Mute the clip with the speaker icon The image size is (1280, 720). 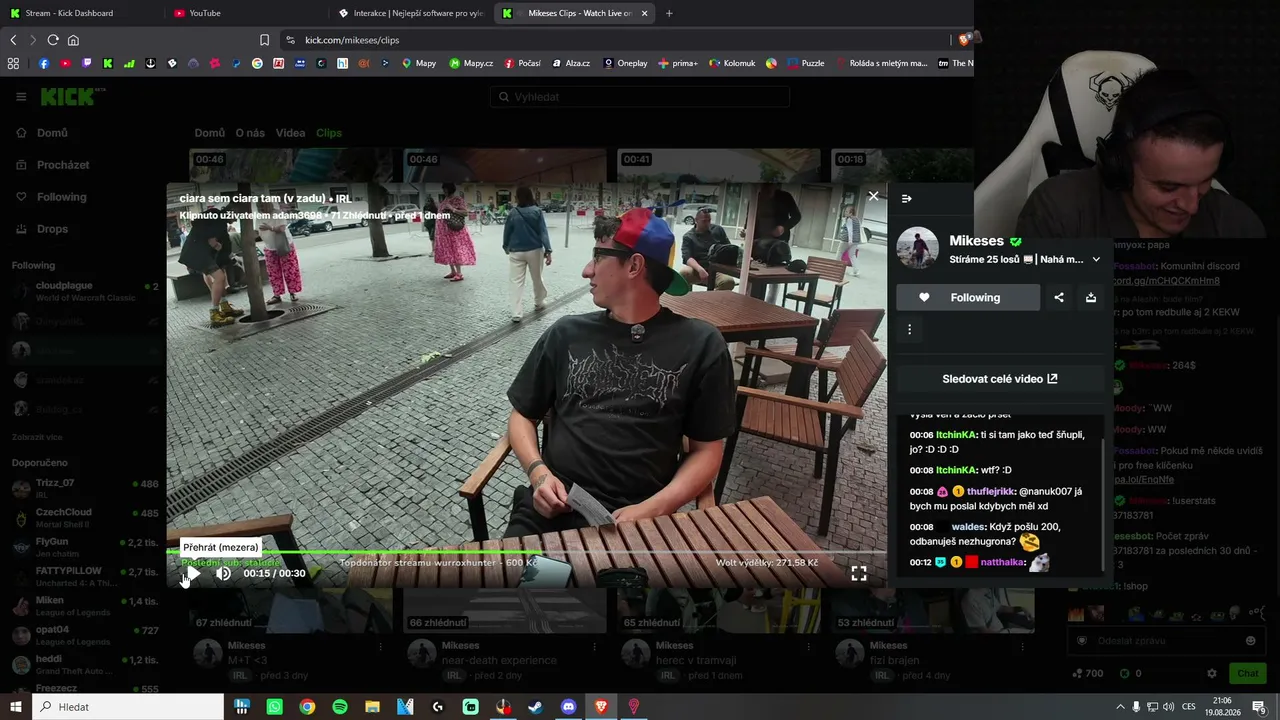tap(223, 574)
